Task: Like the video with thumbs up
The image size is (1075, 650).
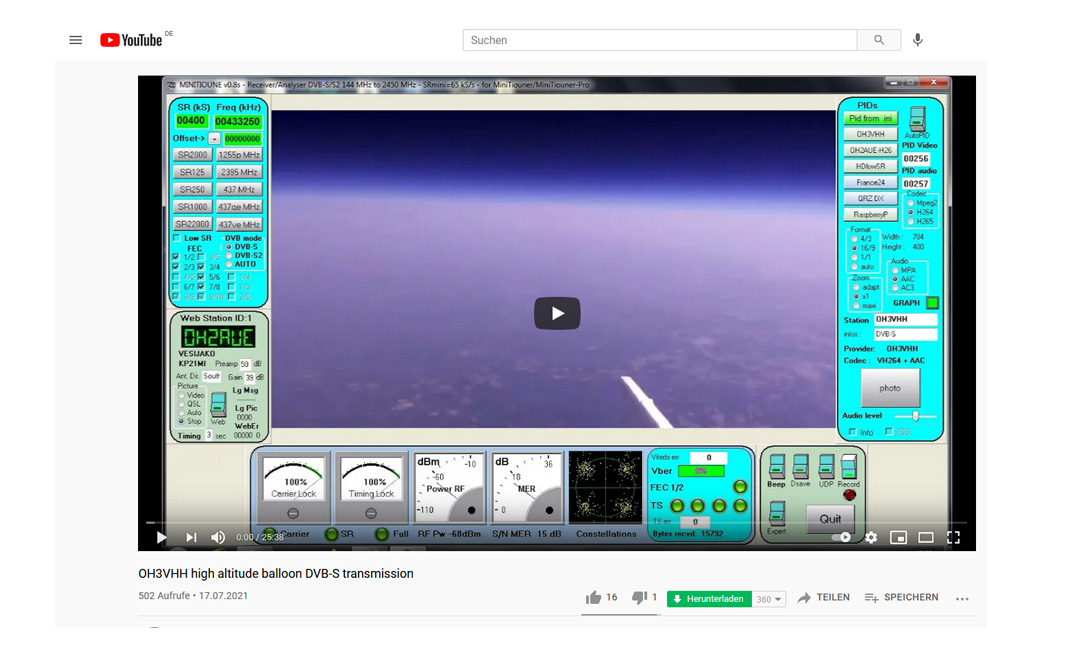Action: pyautogui.click(x=594, y=598)
